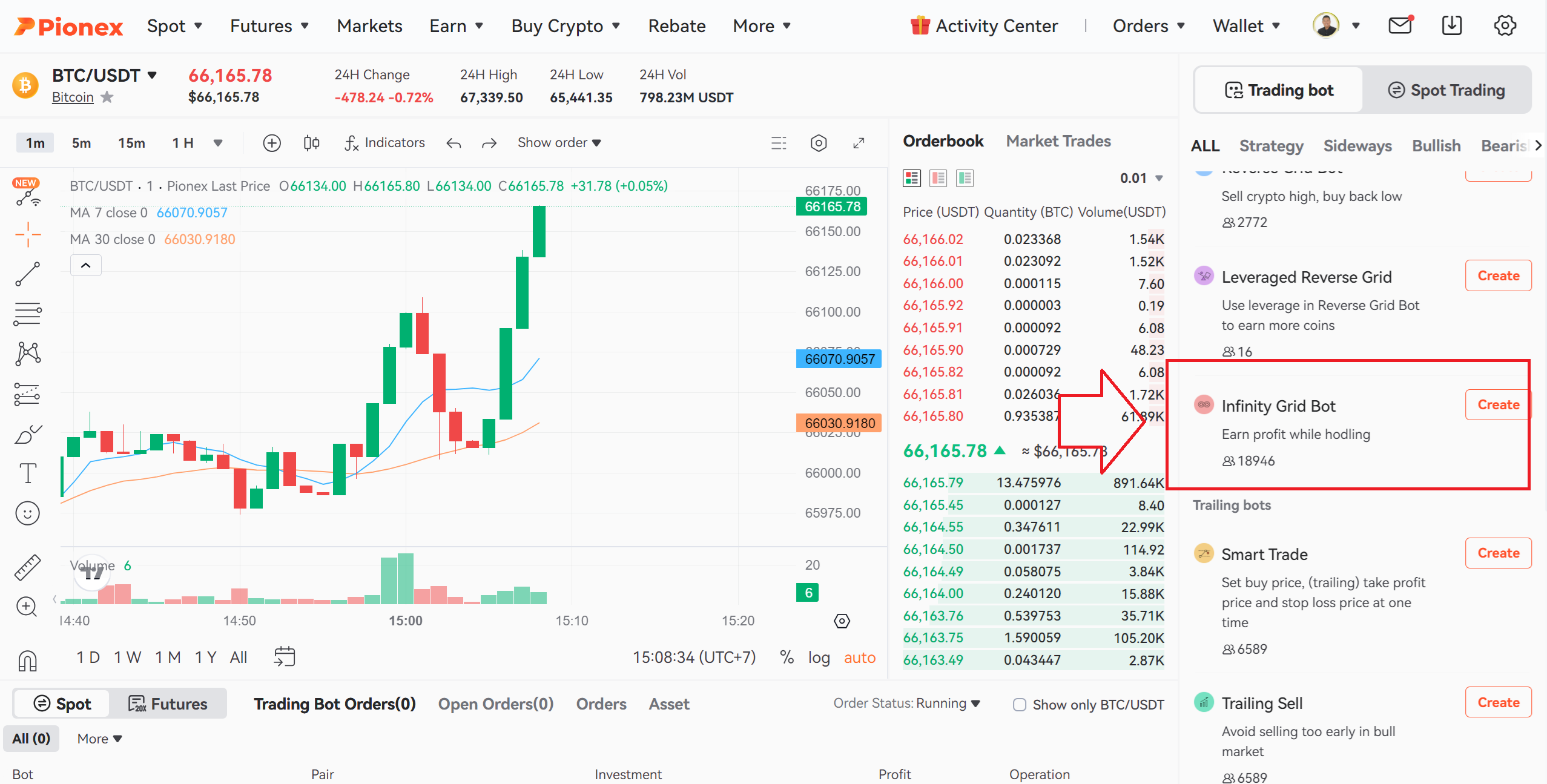Create a Leveraged Reverse Grid bot

pyautogui.click(x=1498, y=275)
